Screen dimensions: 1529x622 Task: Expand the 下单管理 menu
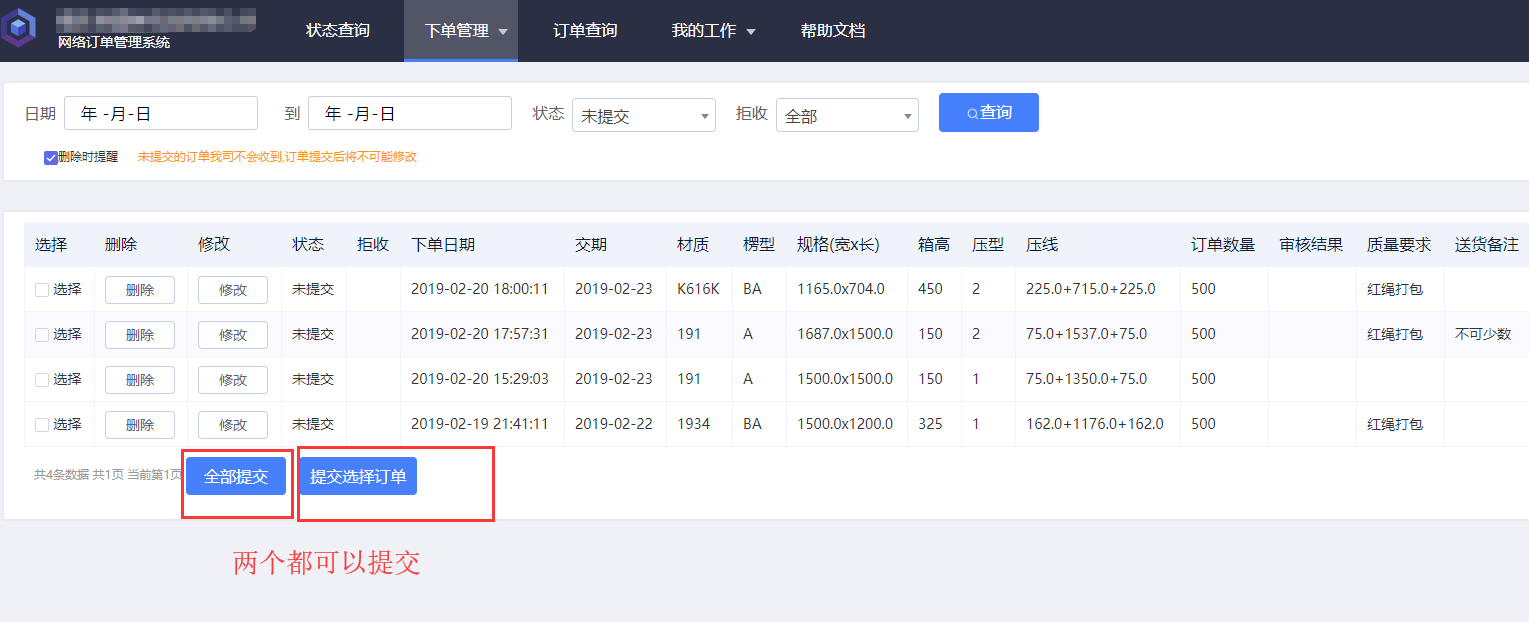465,31
